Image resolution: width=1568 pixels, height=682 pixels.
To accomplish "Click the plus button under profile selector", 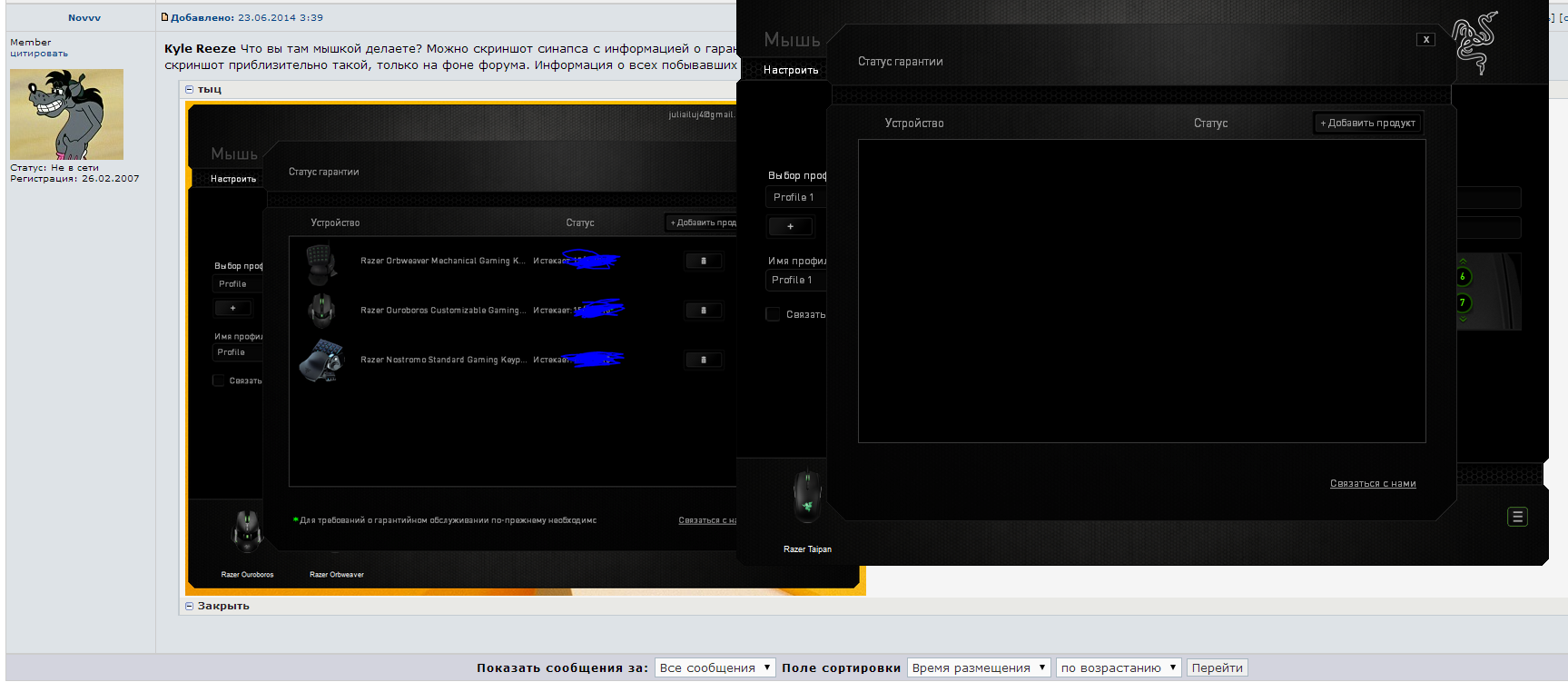I will point(791,226).
